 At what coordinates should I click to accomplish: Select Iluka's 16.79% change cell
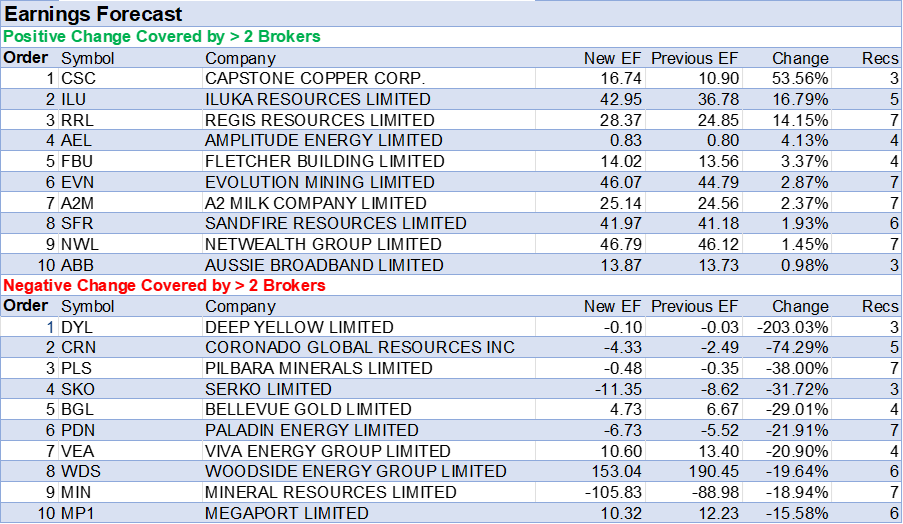click(x=800, y=100)
